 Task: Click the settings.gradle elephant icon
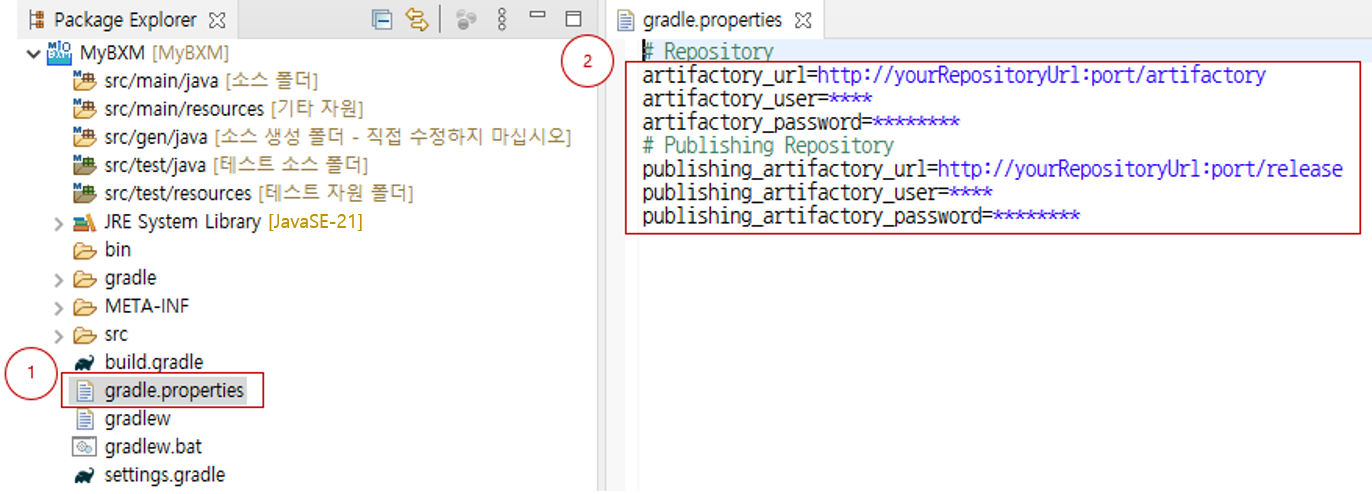tap(85, 474)
